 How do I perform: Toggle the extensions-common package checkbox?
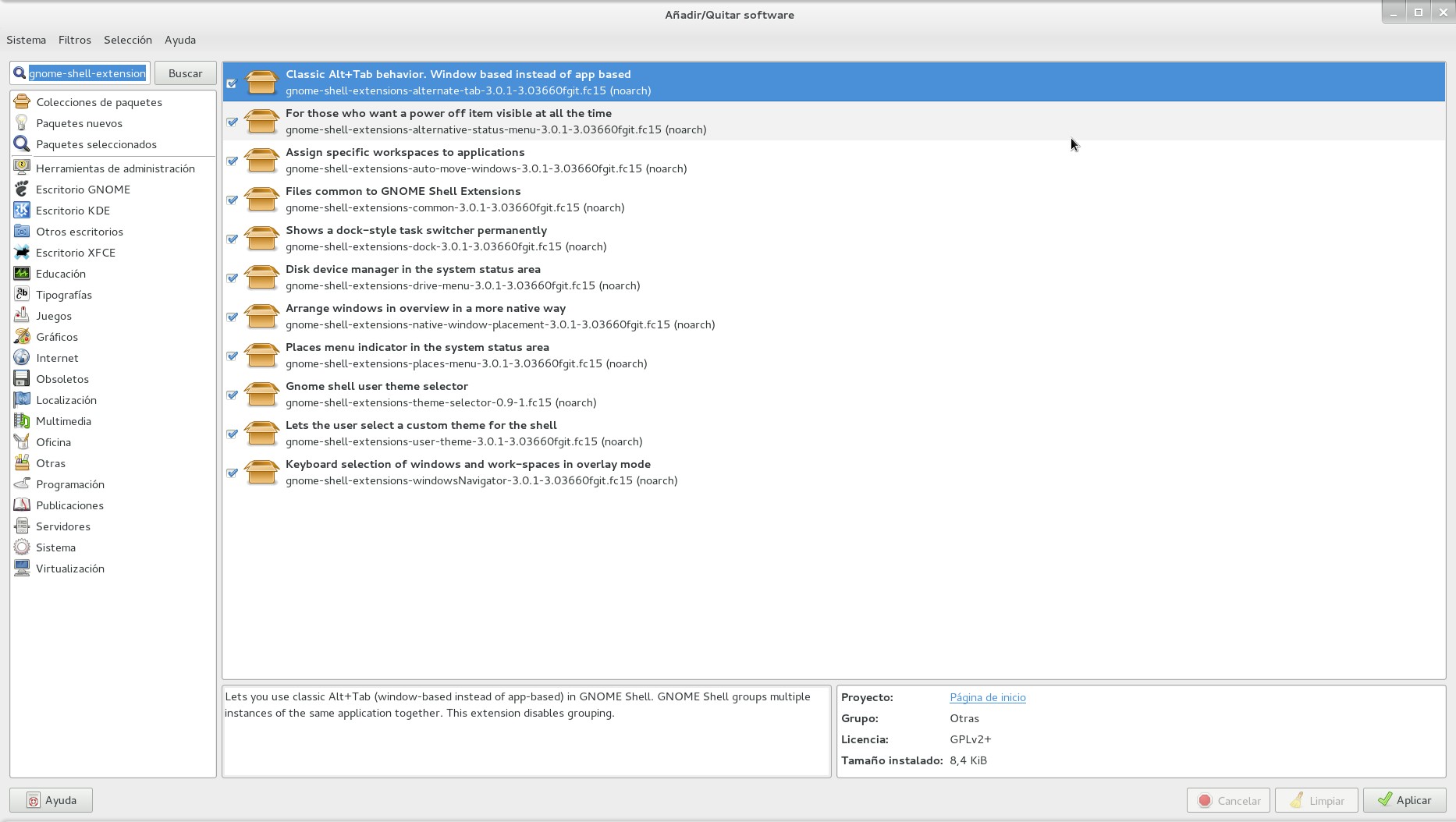(232, 200)
